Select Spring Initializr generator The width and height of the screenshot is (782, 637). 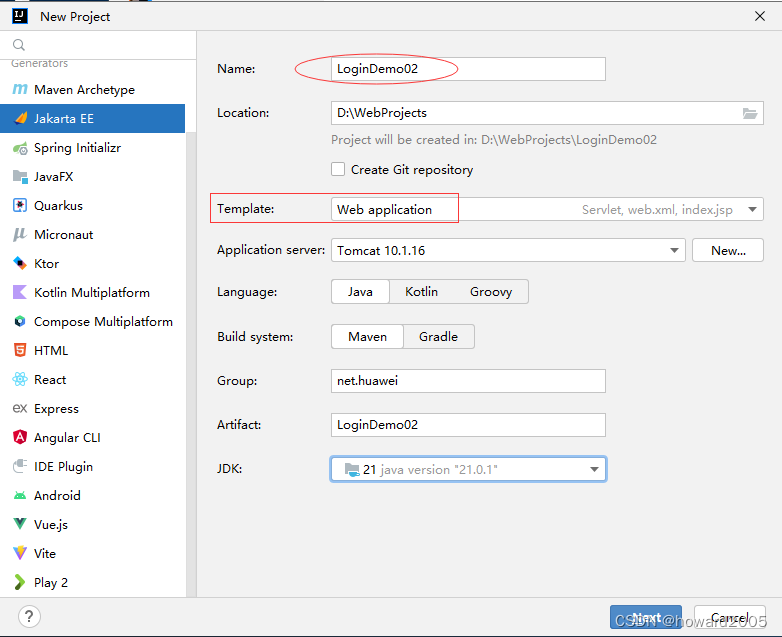coord(92,148)
